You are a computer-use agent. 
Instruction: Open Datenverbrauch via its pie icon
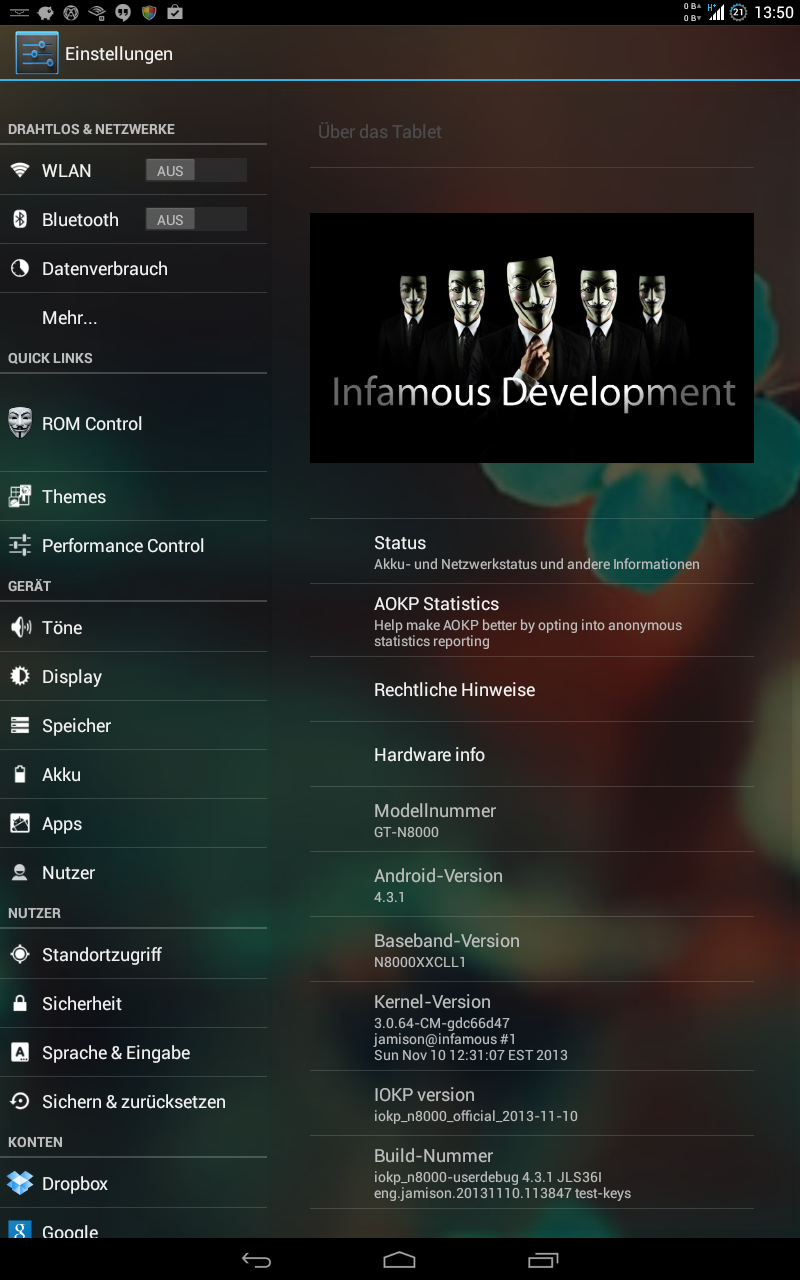click(x=20, y=269)
